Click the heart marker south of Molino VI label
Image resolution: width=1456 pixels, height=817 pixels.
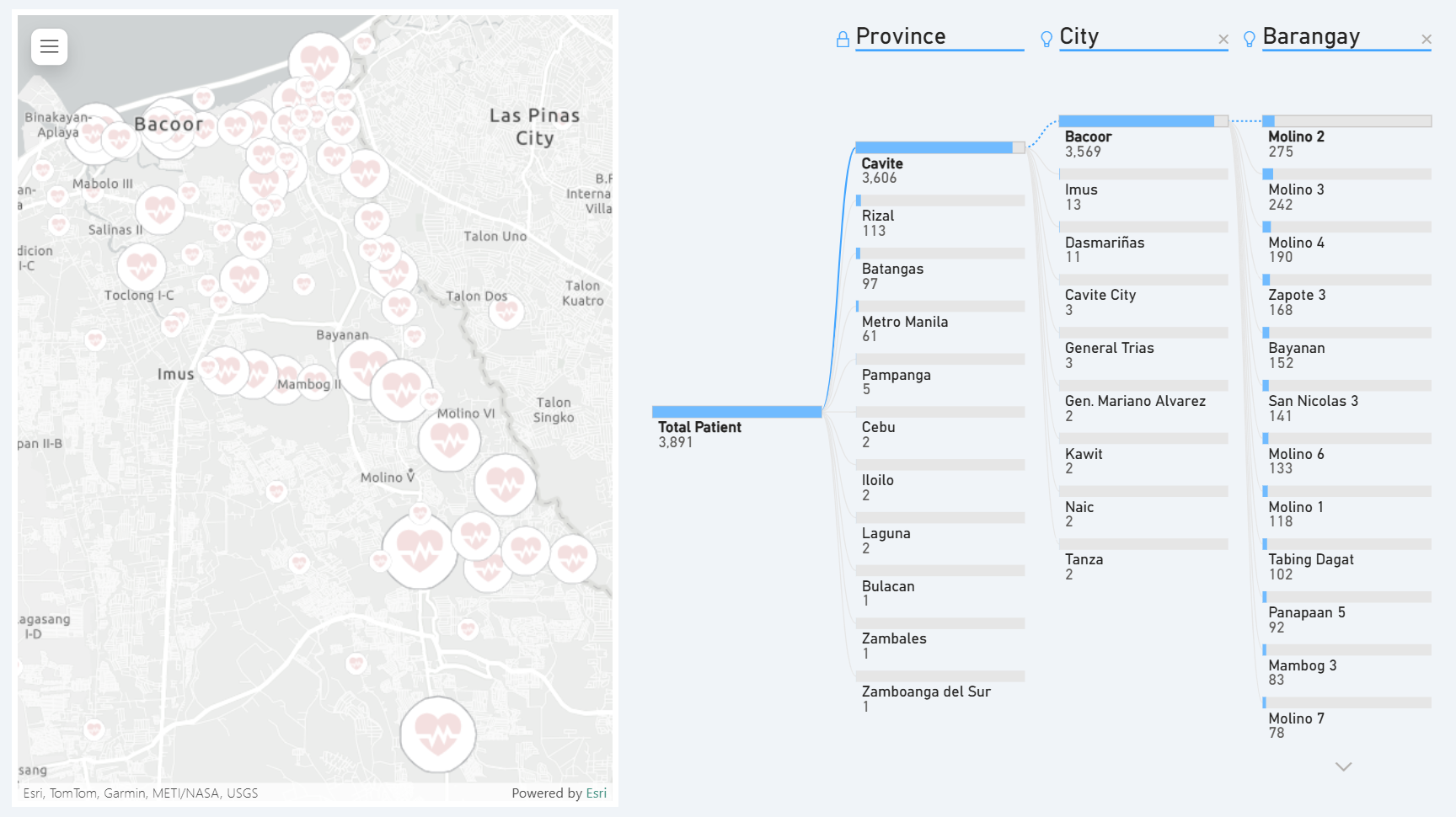tap(449, 441)
